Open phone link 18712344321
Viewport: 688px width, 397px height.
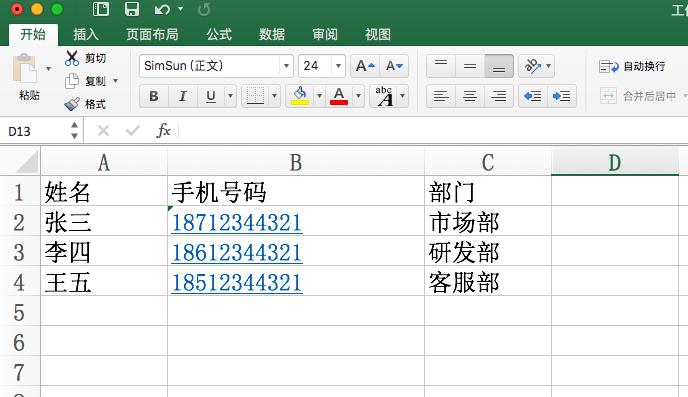tap(236, 222)
